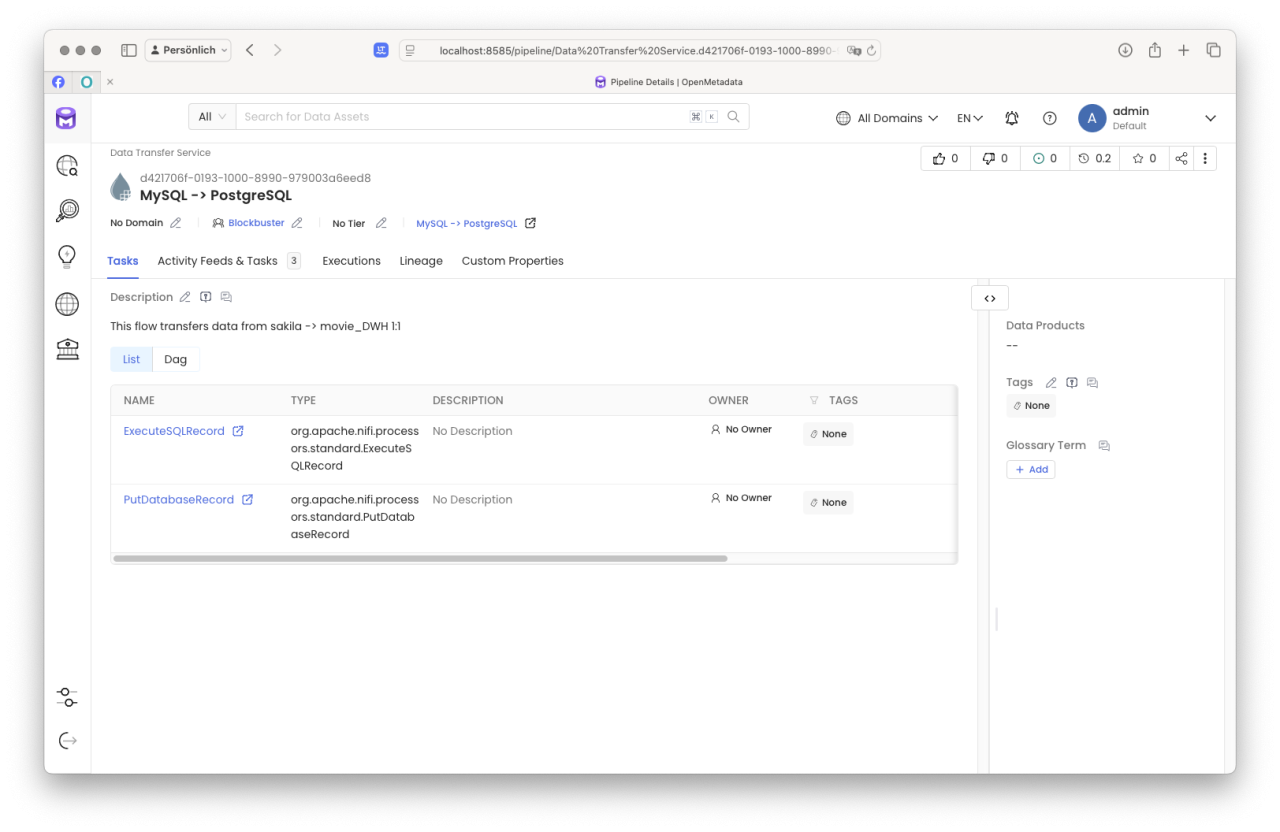Open description conversation thread icon
Image resolution: width=1280 pixels, height=832 pixels.
pyautogui.click(x=226, y=297)
